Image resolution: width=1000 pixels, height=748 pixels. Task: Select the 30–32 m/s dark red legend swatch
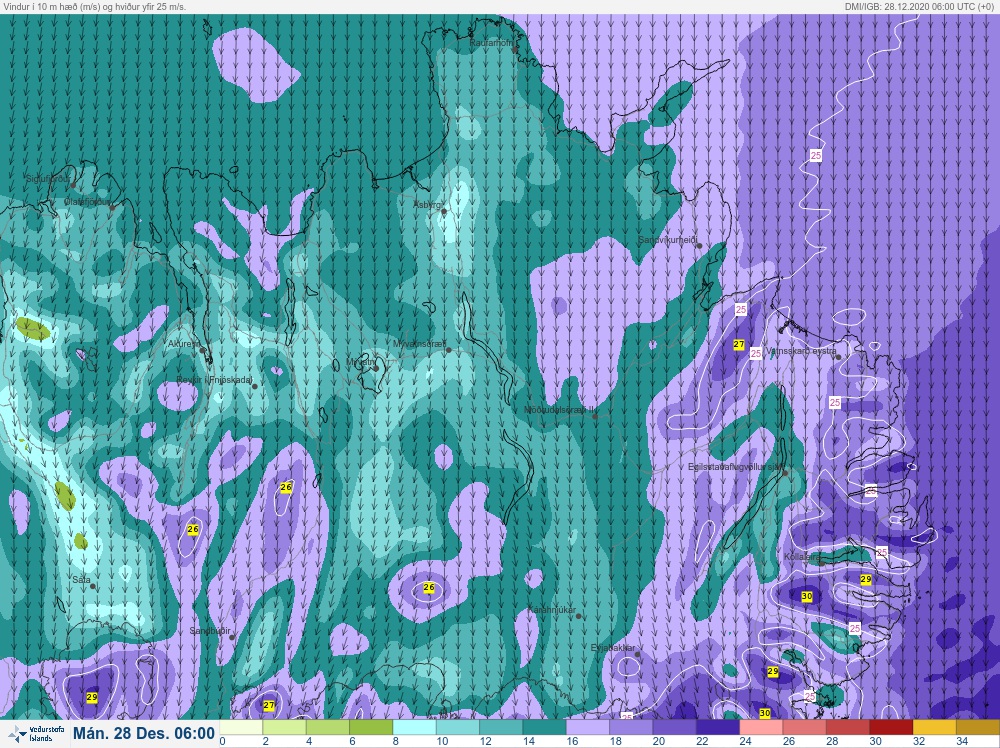pyautogui.click(x=891, y=727)
